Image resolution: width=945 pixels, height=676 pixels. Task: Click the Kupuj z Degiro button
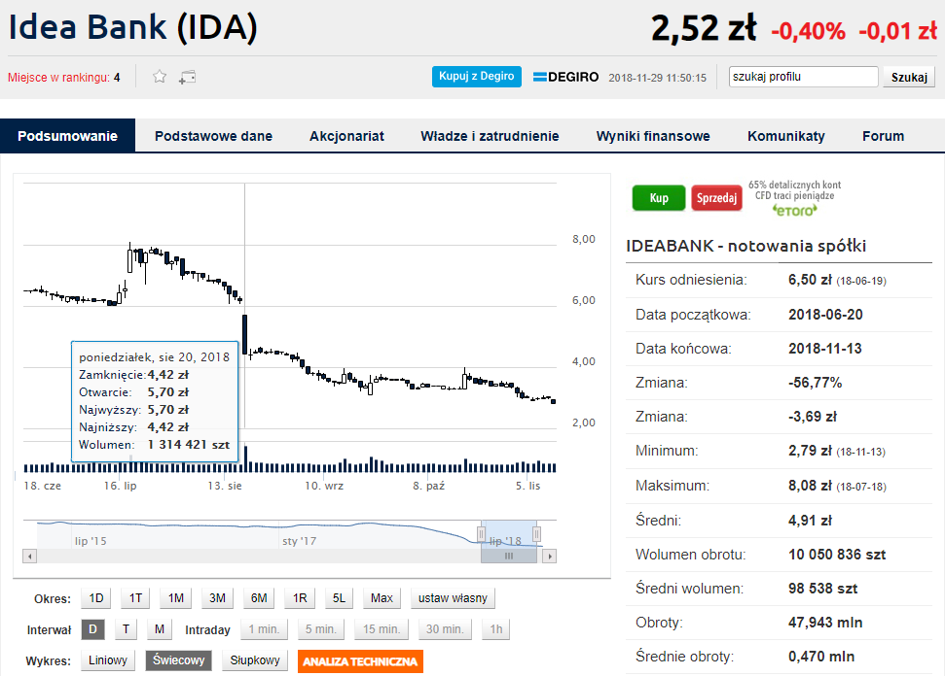click(476, 77)
